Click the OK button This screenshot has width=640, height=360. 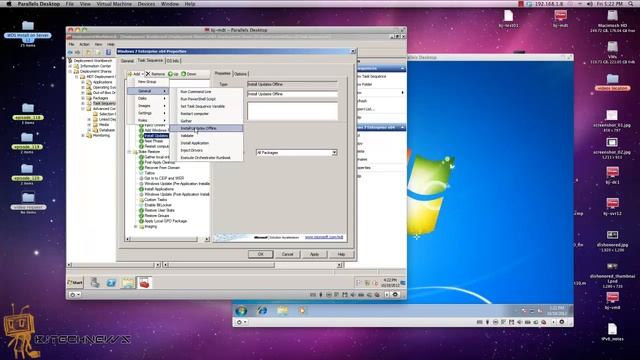[260, 254]
